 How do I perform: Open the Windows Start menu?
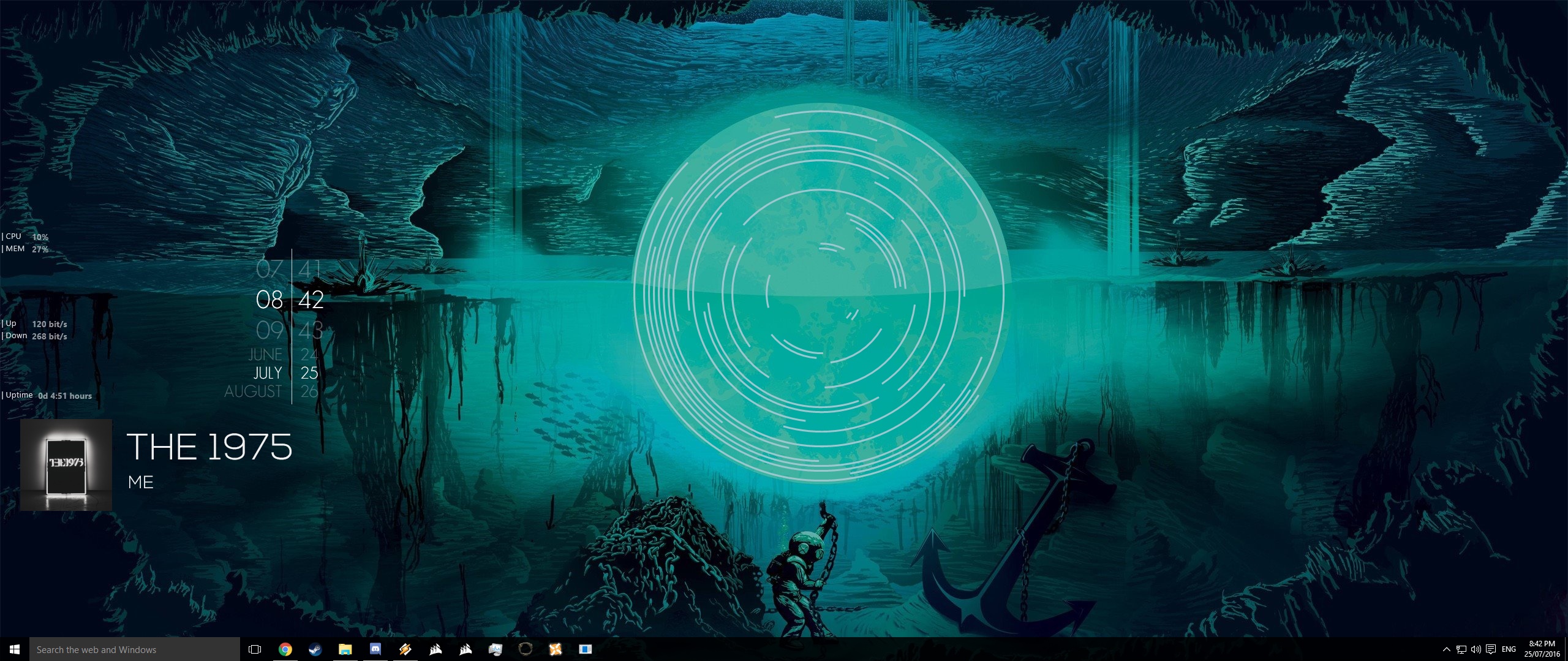tap(15, 649)
